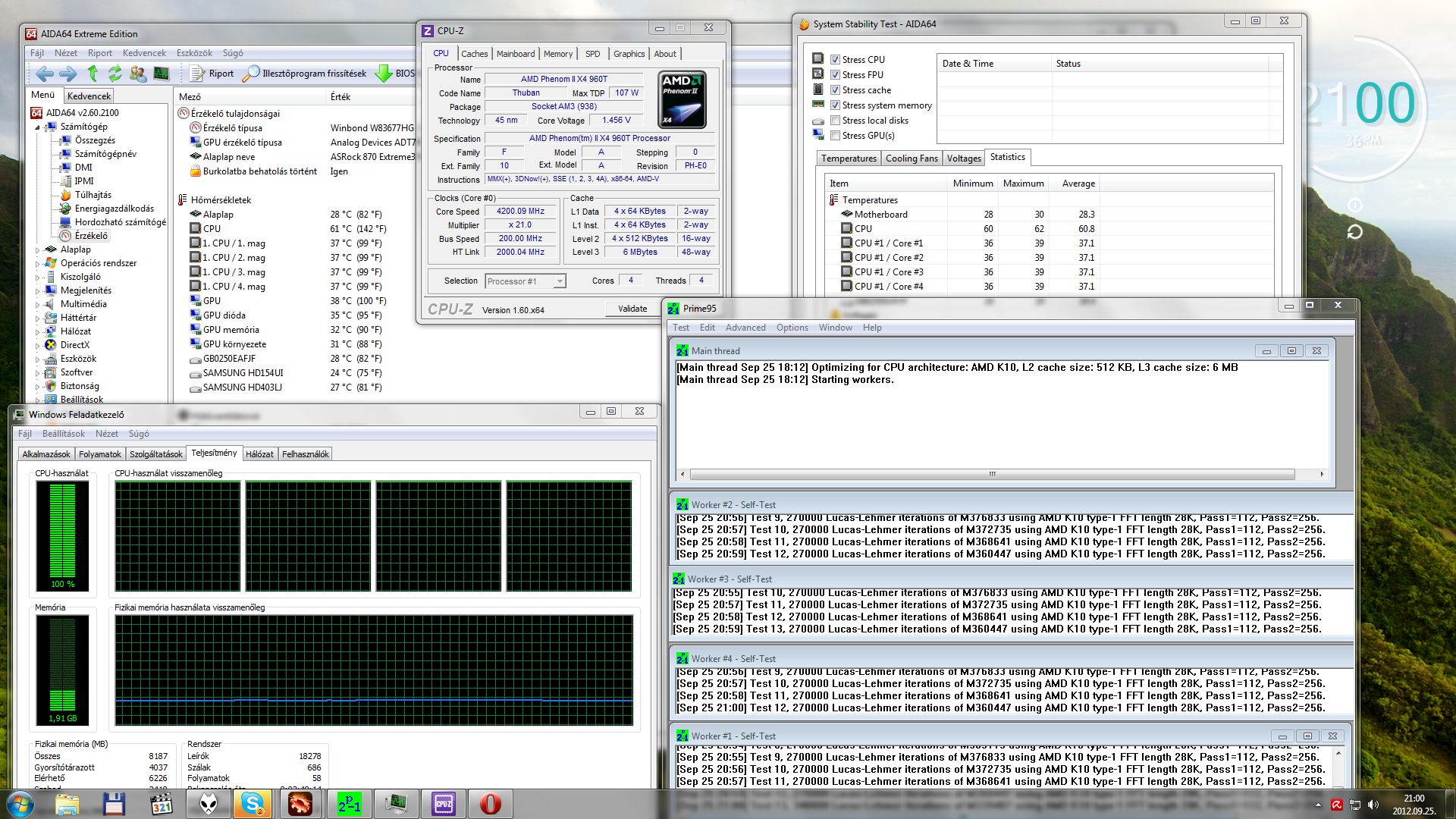The width and height of the screenshot is (1456, 819).
Task: Toggle the Stress CPU checkbox
Action: [835, 60]
